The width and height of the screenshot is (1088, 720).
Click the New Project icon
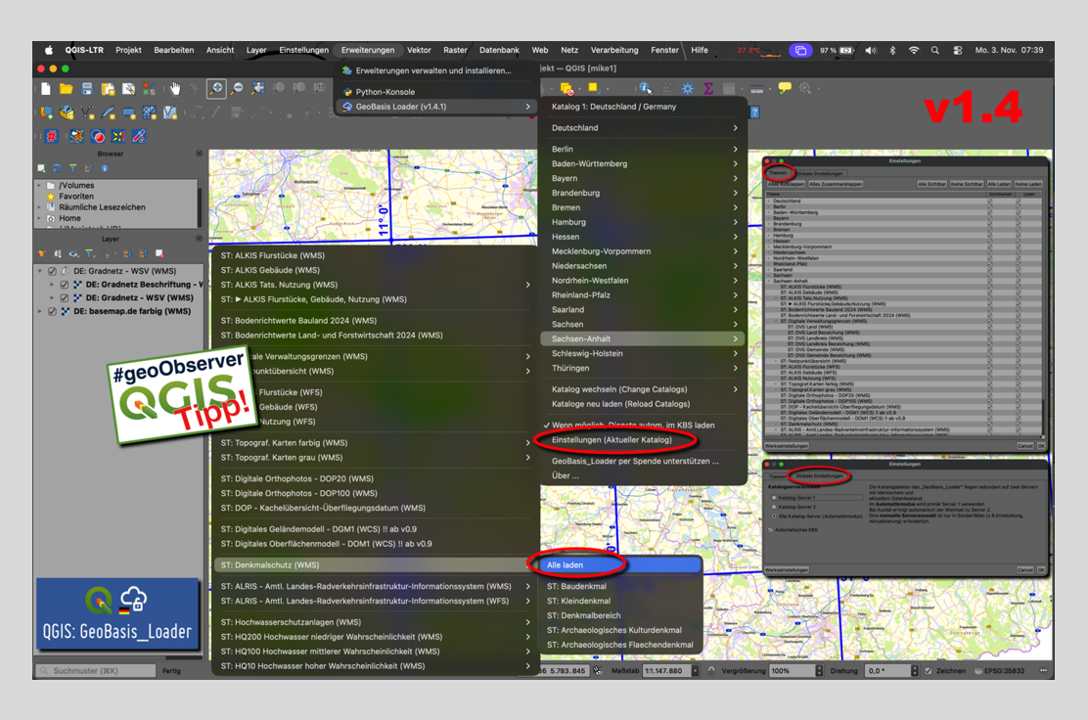(45, 89)
